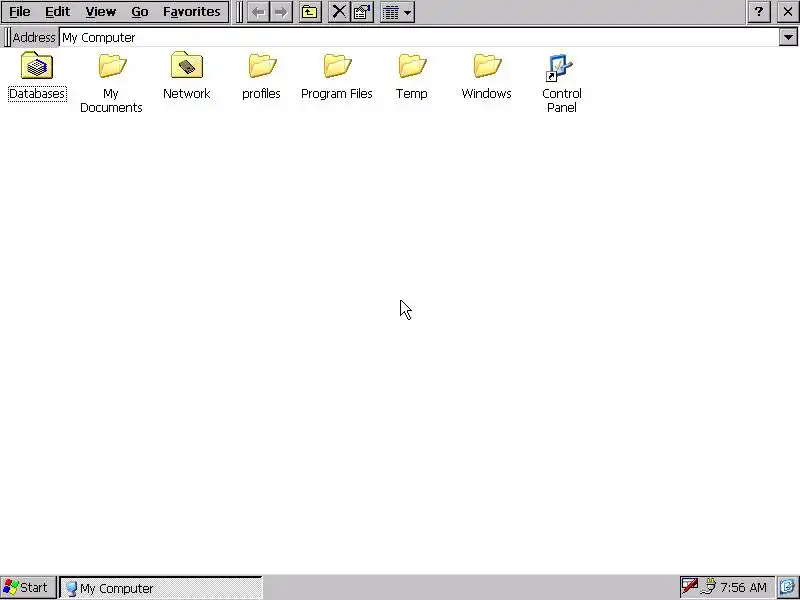Open the Go menu
The width and height of the screenshot is (800, 600).
tap(140, 11)
